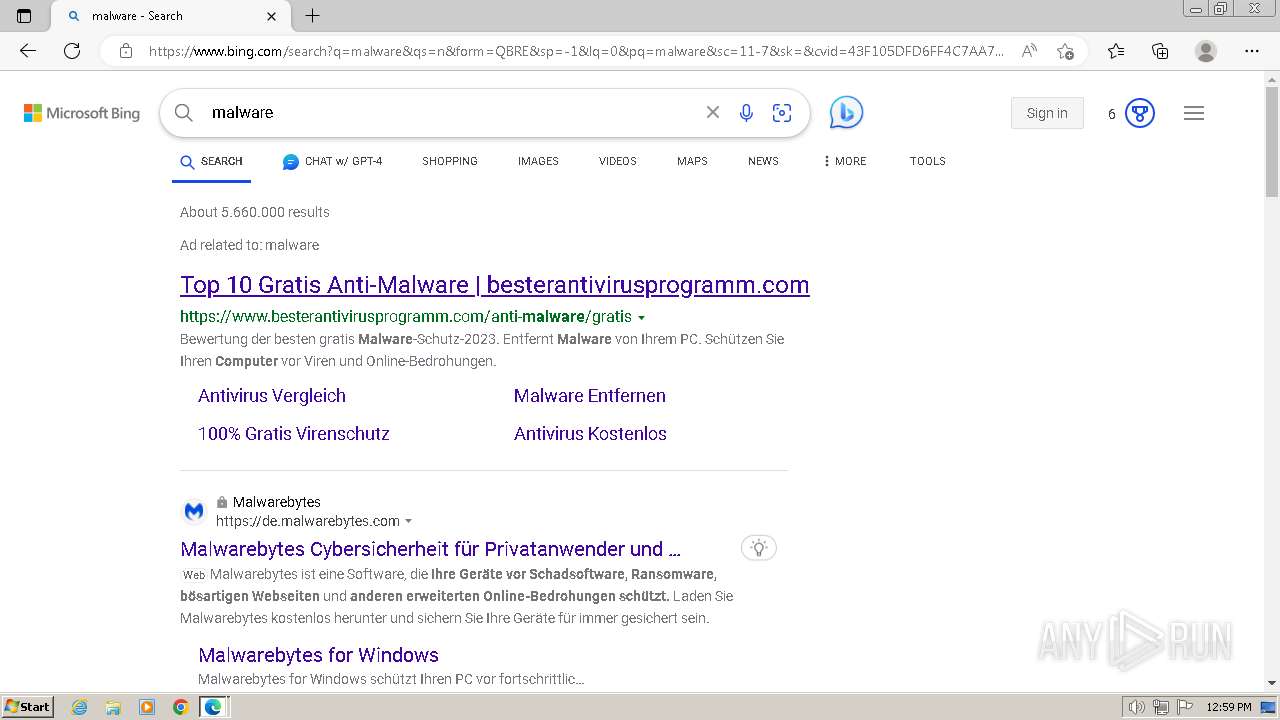This screenshot has width=1280, height=720.
Task: Open the Favorites list icon
Action: pos(1116,51)
